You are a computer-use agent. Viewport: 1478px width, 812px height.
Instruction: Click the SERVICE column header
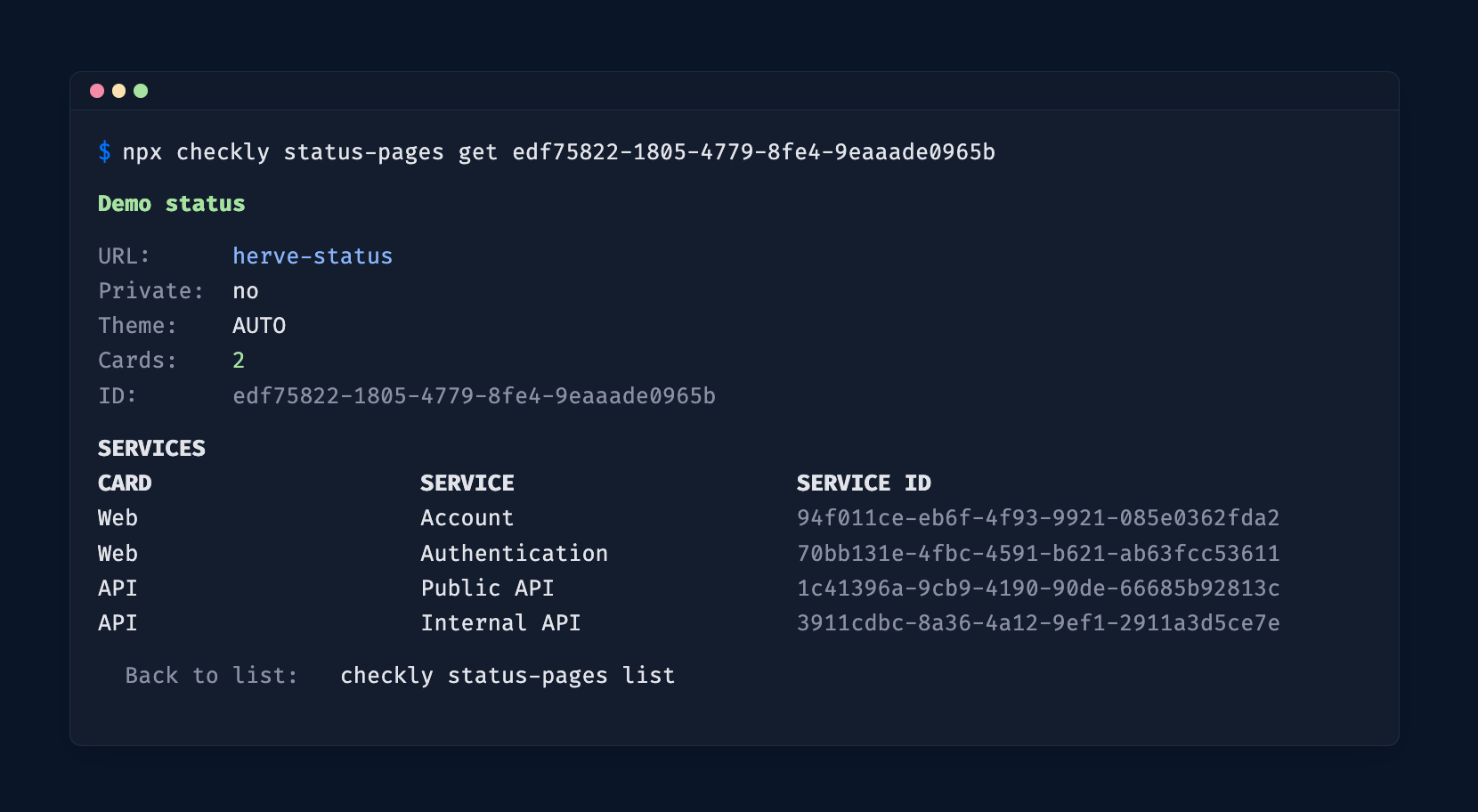[467, 483]
